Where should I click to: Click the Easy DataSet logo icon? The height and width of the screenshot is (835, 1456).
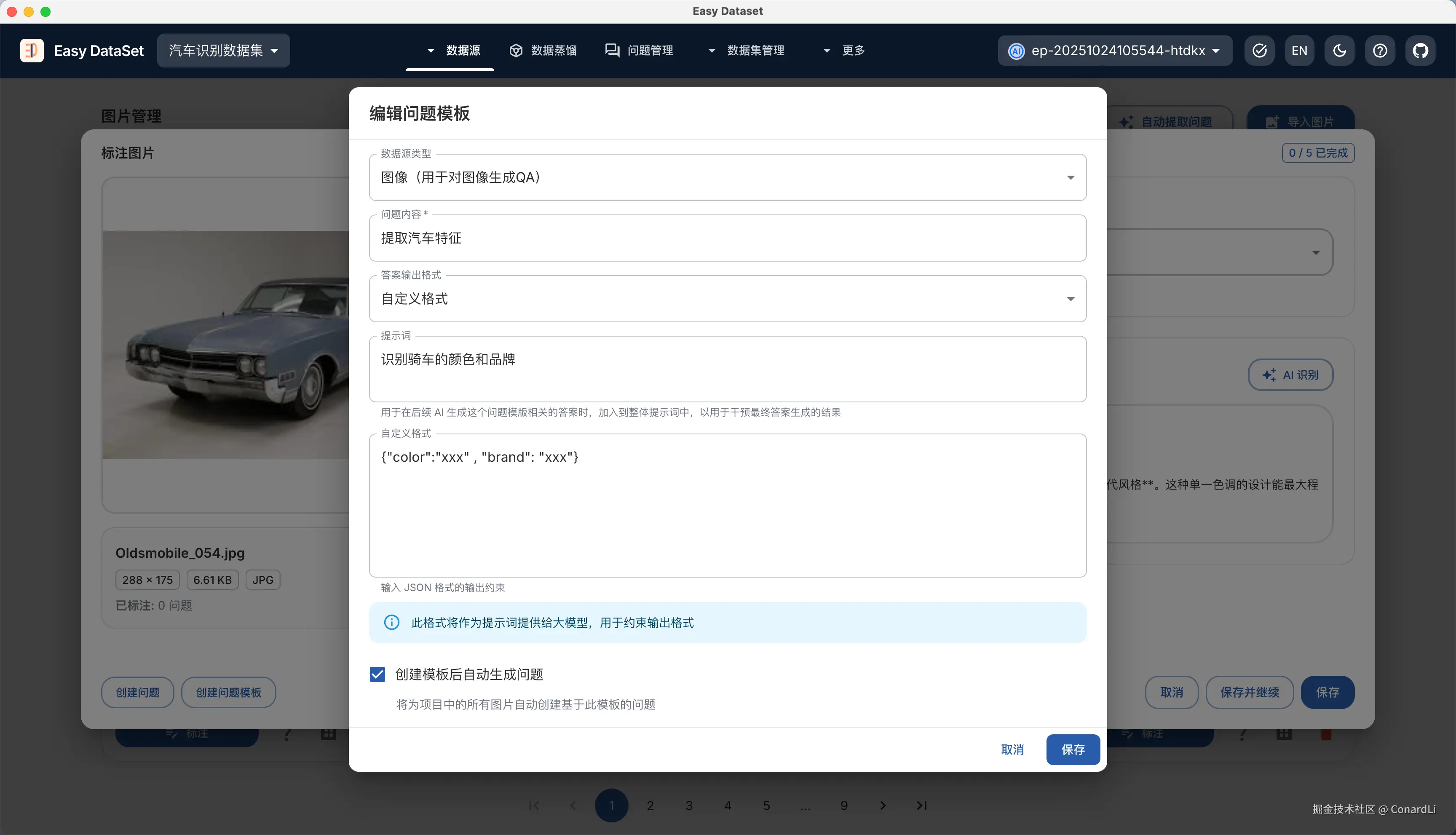[32, 51]
